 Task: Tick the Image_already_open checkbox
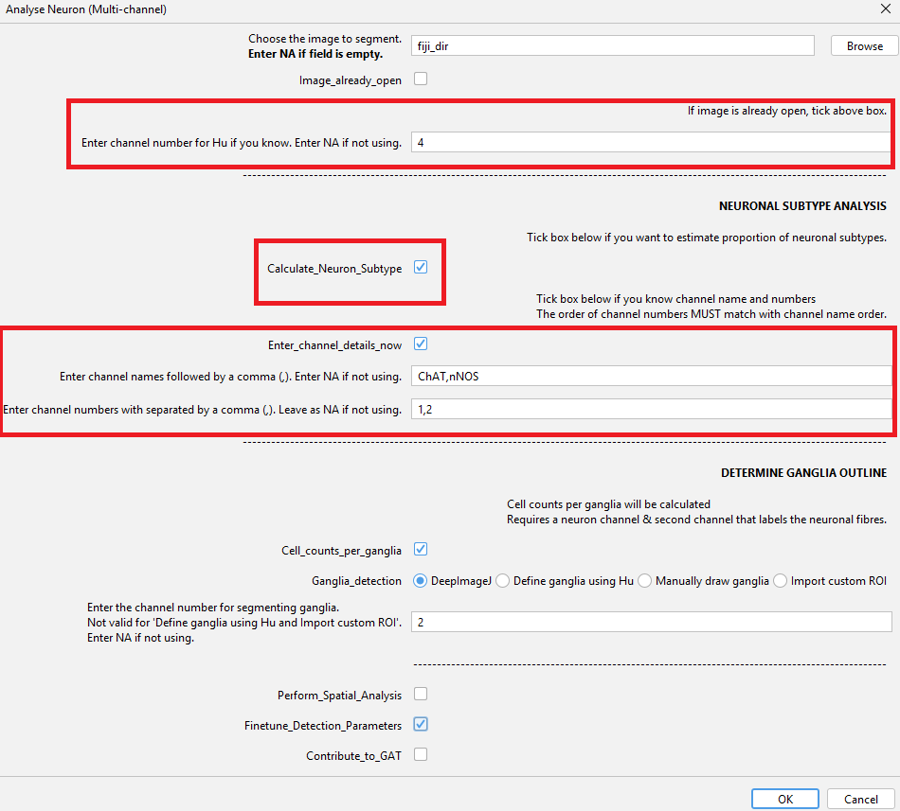421,79
